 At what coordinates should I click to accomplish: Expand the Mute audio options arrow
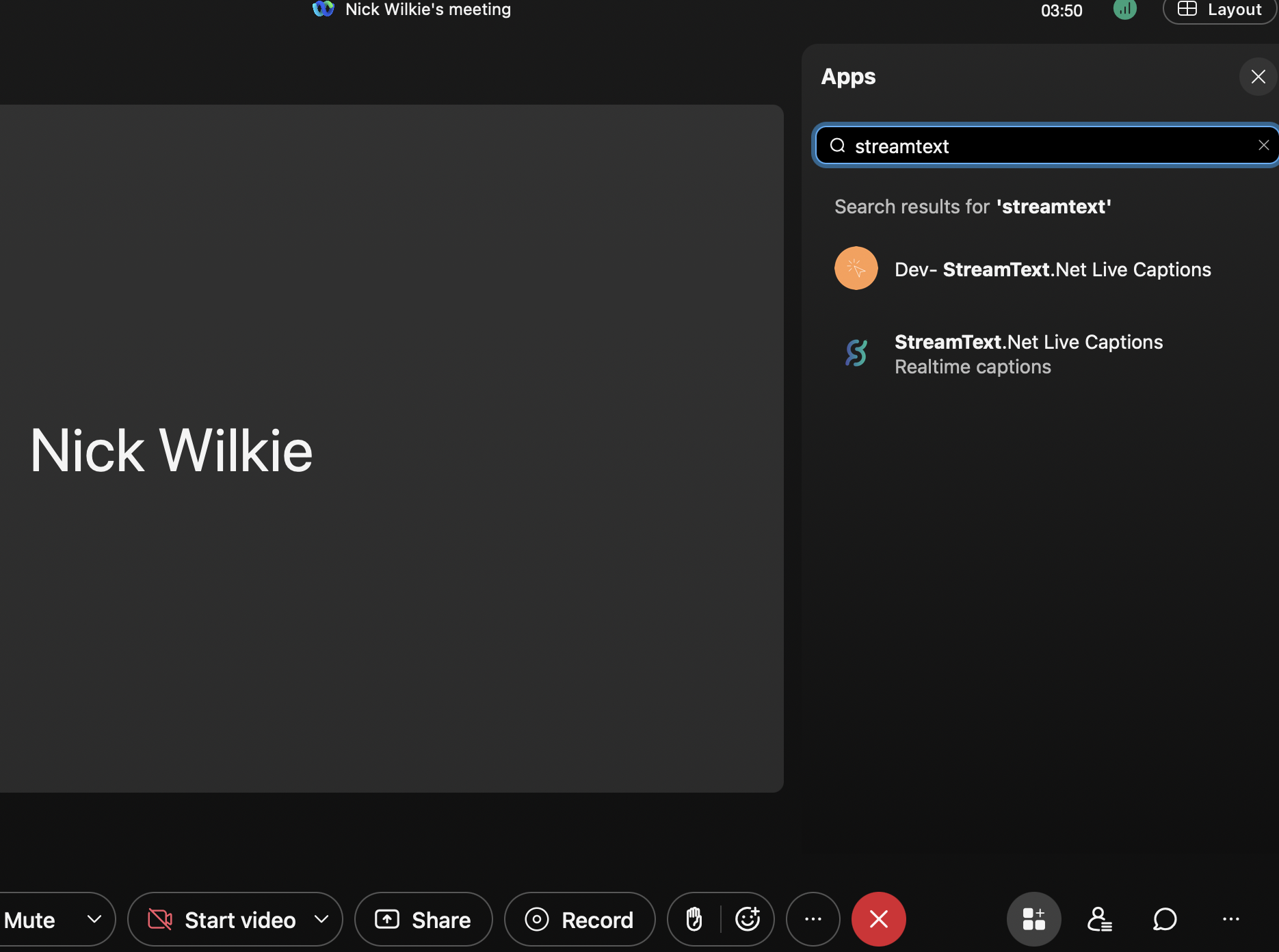[x=94, y=919]
